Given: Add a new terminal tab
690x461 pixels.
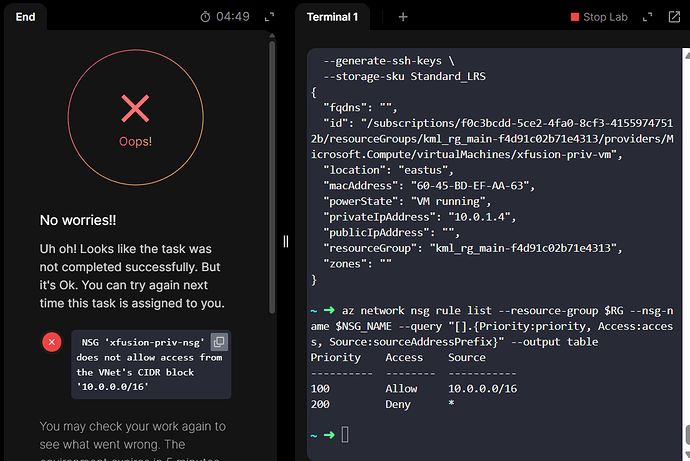Looking at the screenshot, I should click(x=403, y=17).
